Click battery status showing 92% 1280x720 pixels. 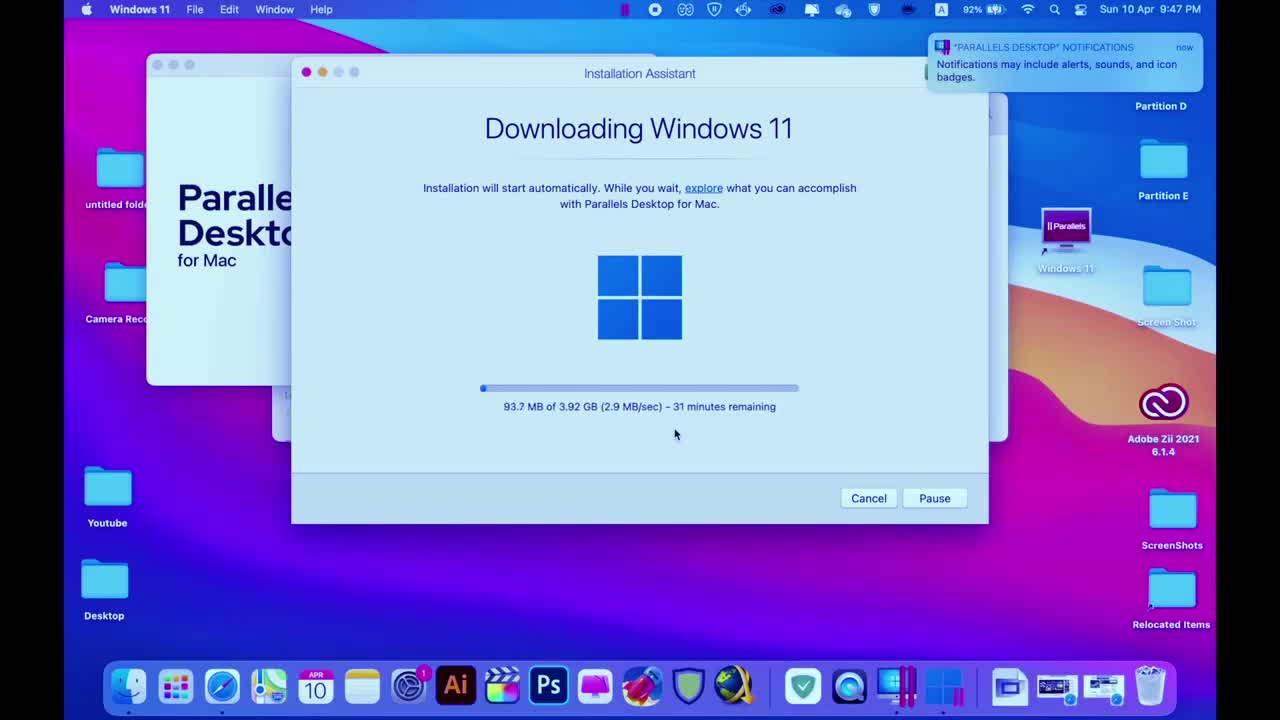point(983,9)
